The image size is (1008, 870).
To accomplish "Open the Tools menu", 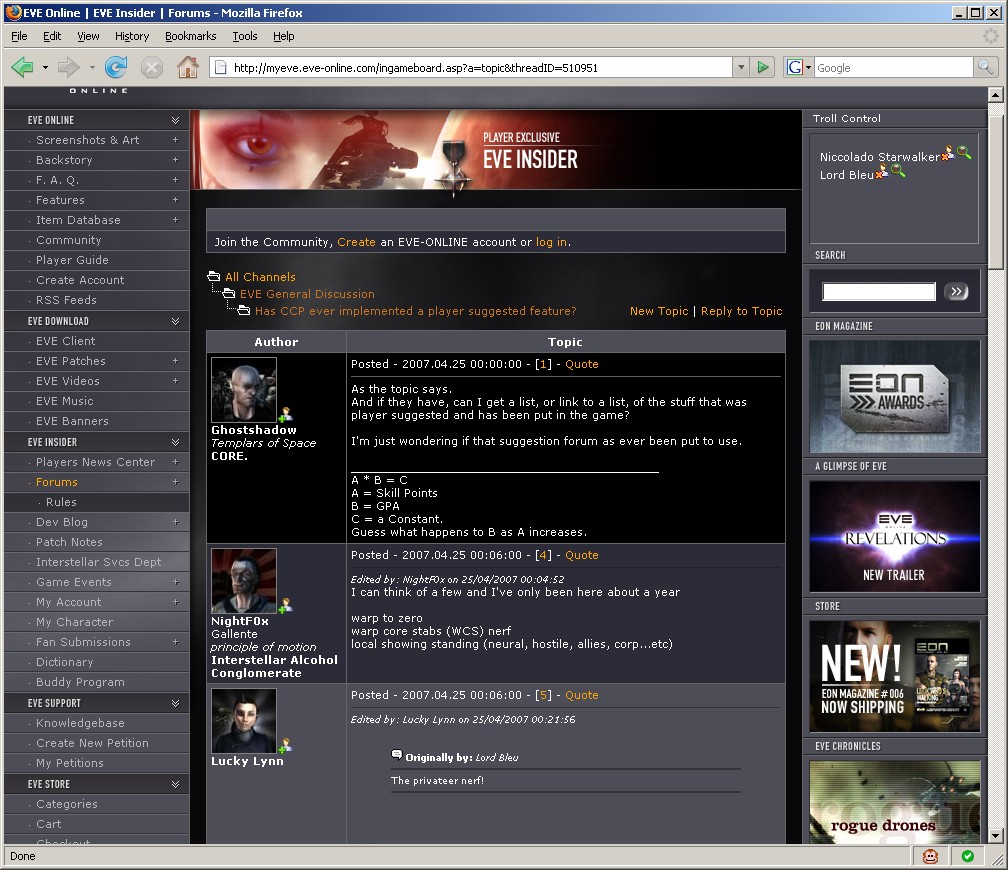I will [245, 36].
